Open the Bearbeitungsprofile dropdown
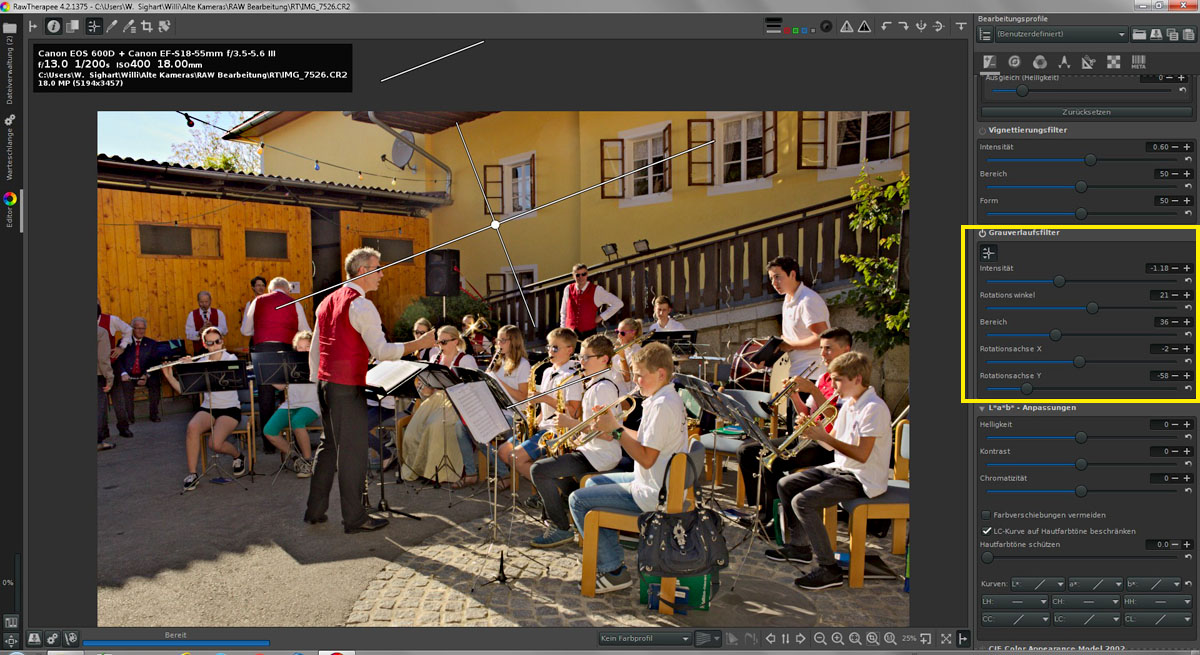This screenshot has height=655, width=1200. pos(1060,34)
